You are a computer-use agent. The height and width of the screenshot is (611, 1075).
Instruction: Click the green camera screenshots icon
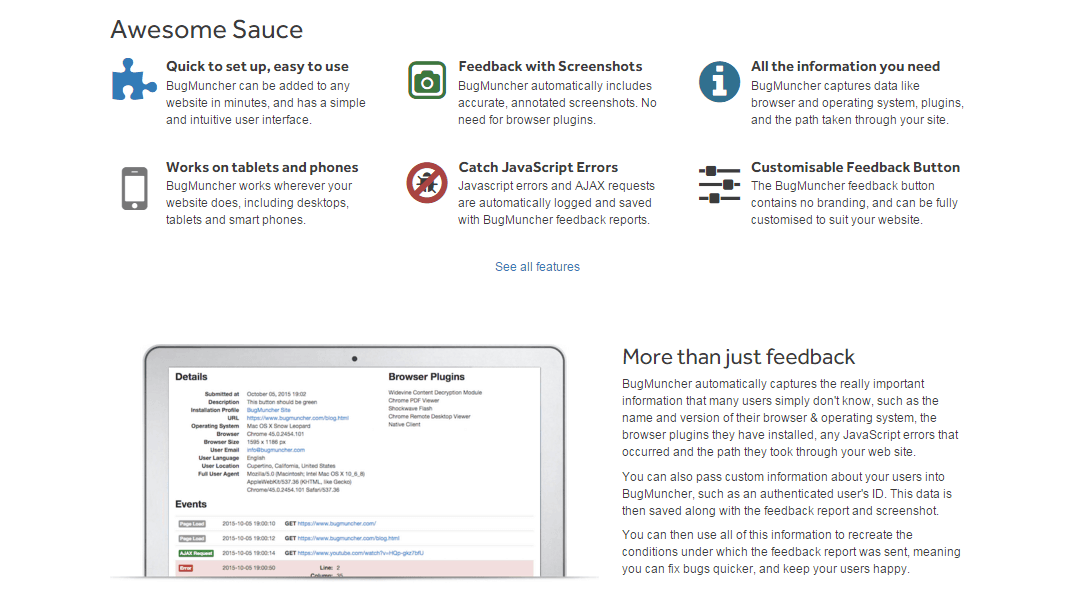click(x=426, y=80)
